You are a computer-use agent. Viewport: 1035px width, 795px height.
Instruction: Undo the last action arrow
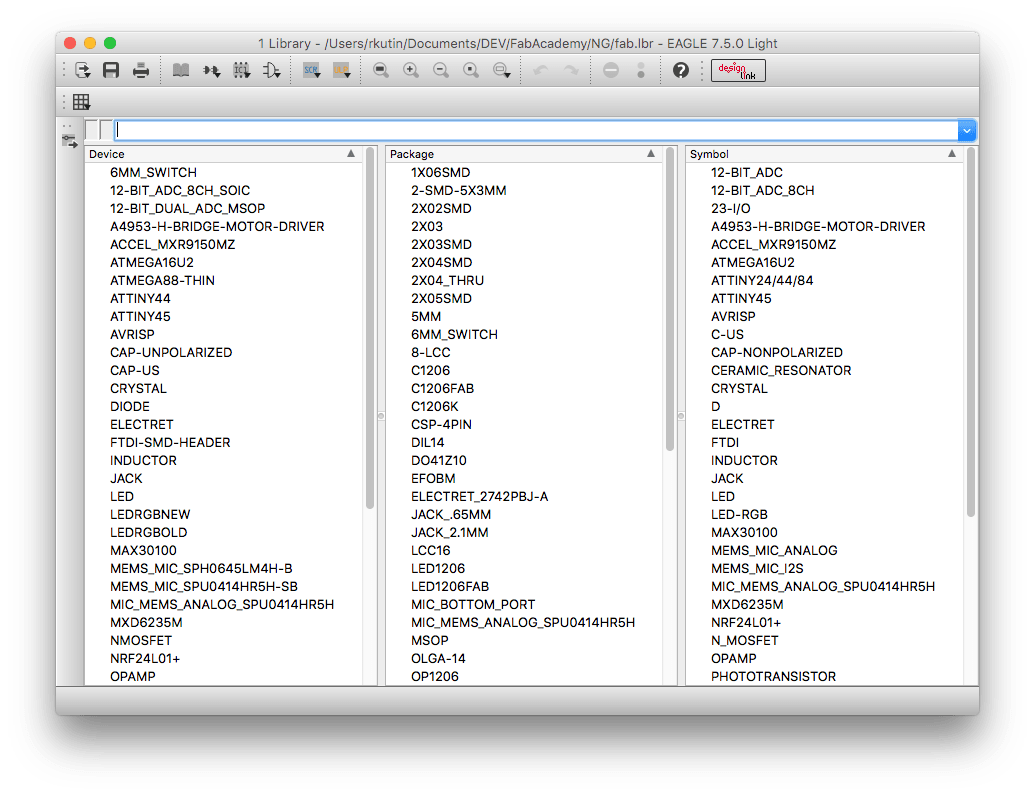(x=541, y=70)
